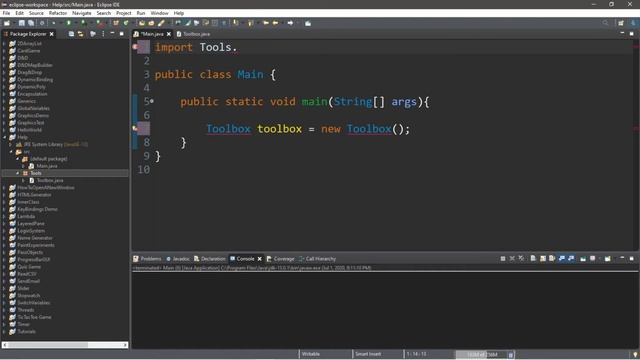Switch to the Toolbox.java editor tab
Image resolution: width=640 pixels, height=360 pixels.
click(194, 34)
